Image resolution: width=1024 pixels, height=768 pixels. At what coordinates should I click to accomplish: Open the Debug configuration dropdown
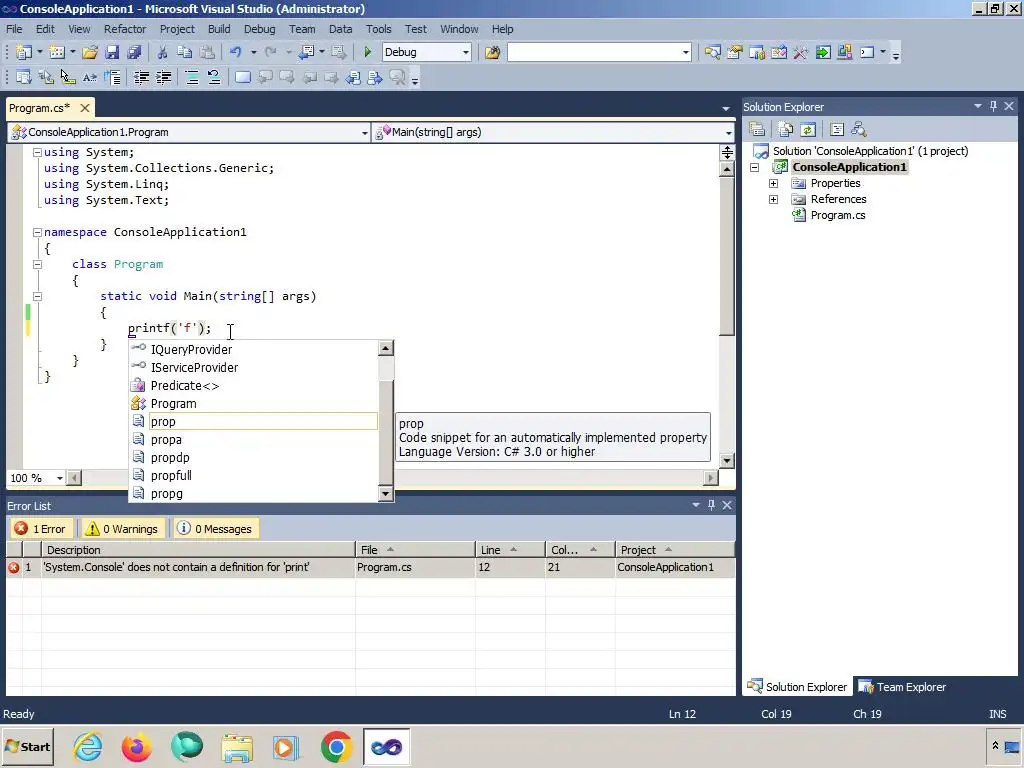coord(466,52)
